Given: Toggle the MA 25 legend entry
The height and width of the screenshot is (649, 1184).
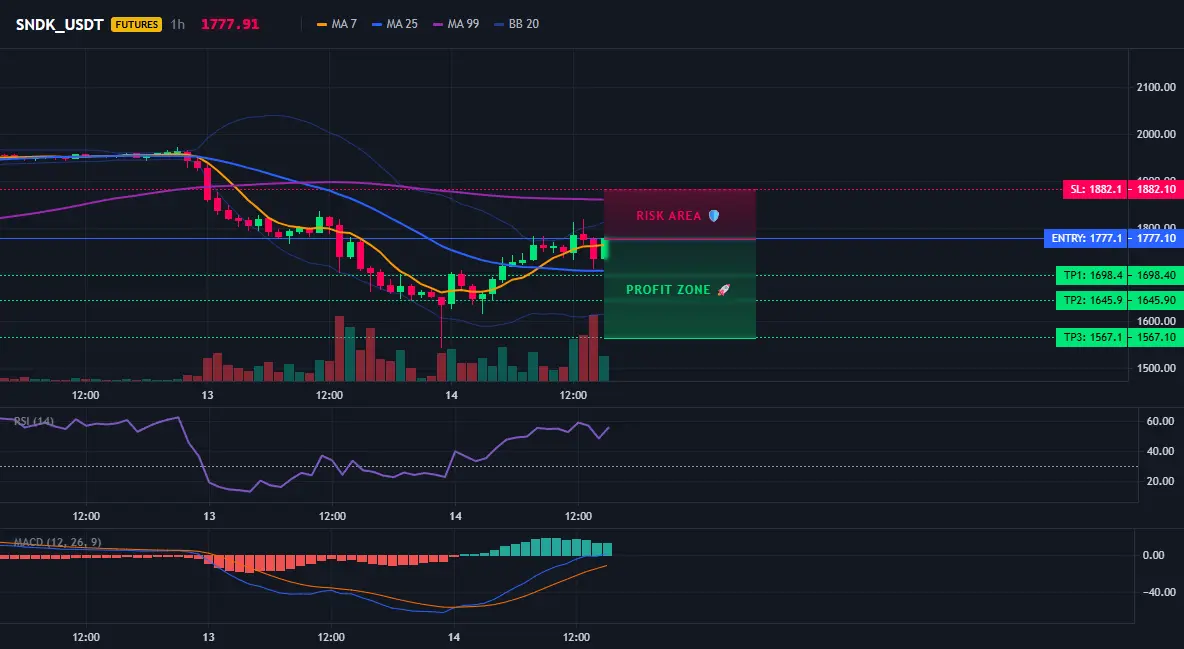Looking at the screenshot, I should point(395,24).
